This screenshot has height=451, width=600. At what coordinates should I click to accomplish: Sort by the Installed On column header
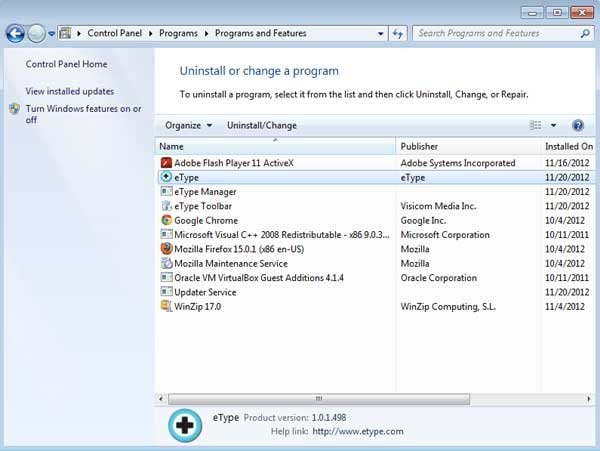569,146
